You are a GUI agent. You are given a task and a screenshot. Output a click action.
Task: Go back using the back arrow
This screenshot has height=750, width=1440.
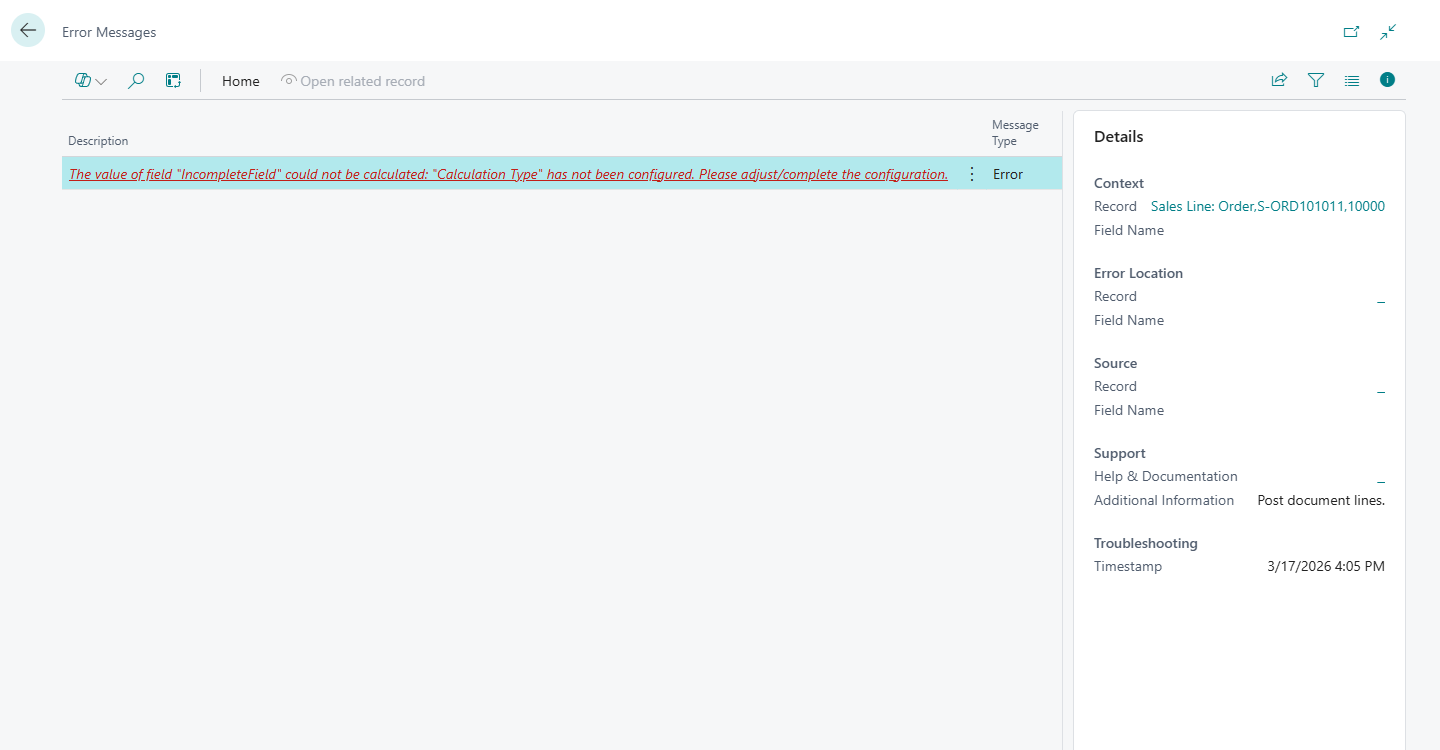[28, 31]
